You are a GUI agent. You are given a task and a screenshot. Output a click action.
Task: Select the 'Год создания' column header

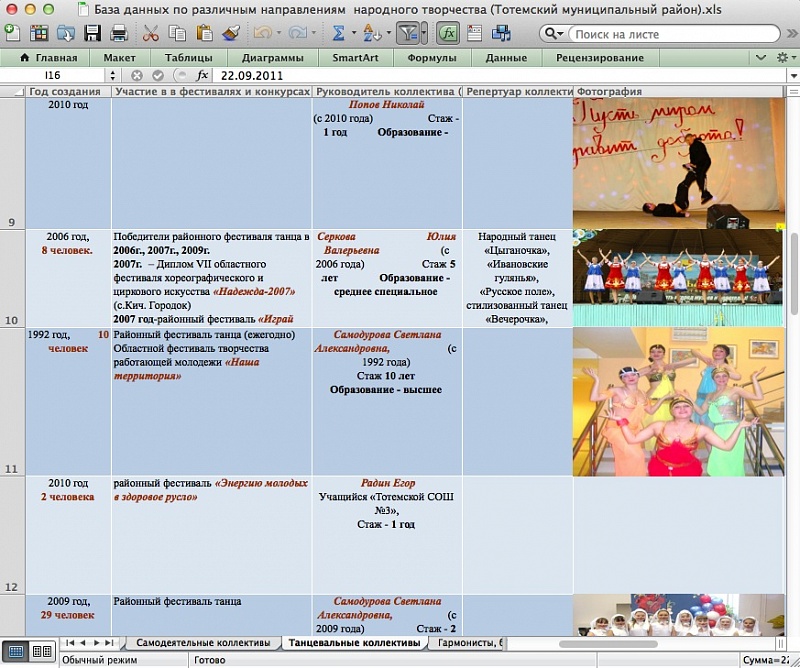[68, 91]
